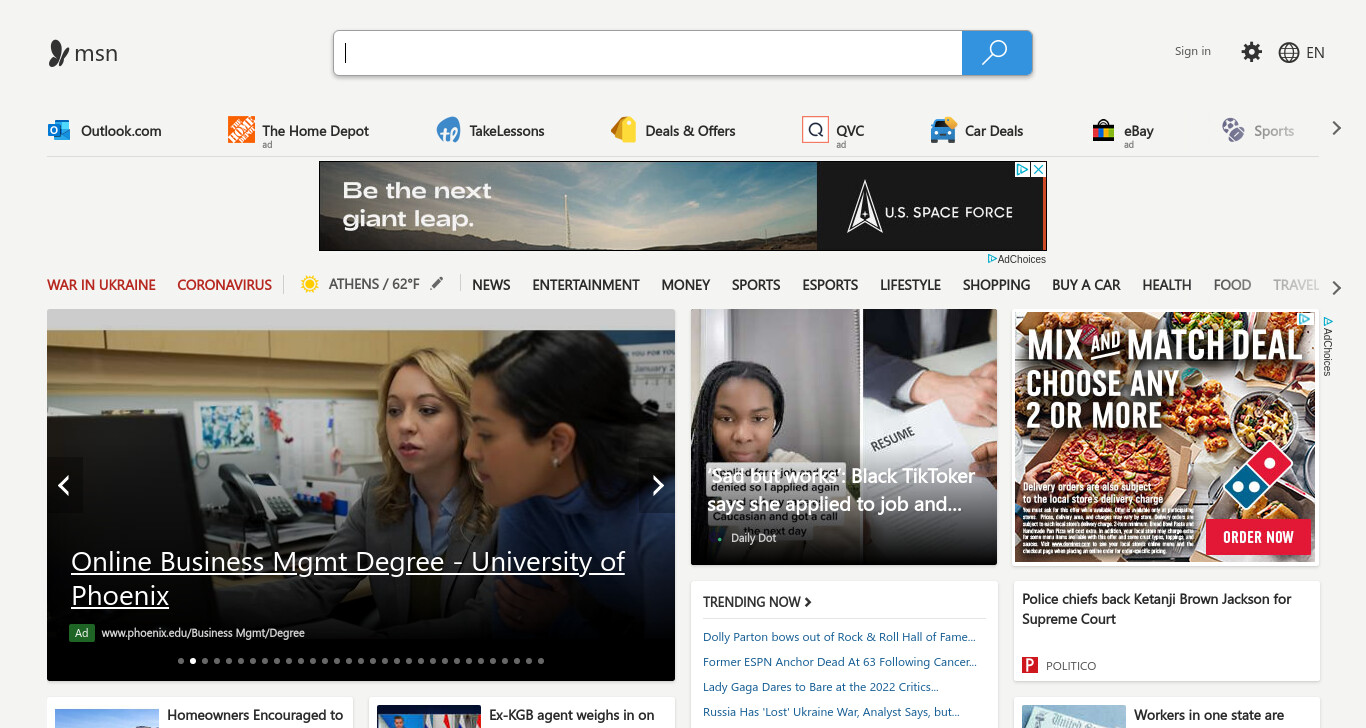The width and height of the screenshot is (1366, 728).
Task: Click the Sports ball icon
Action: point(1233,130)
